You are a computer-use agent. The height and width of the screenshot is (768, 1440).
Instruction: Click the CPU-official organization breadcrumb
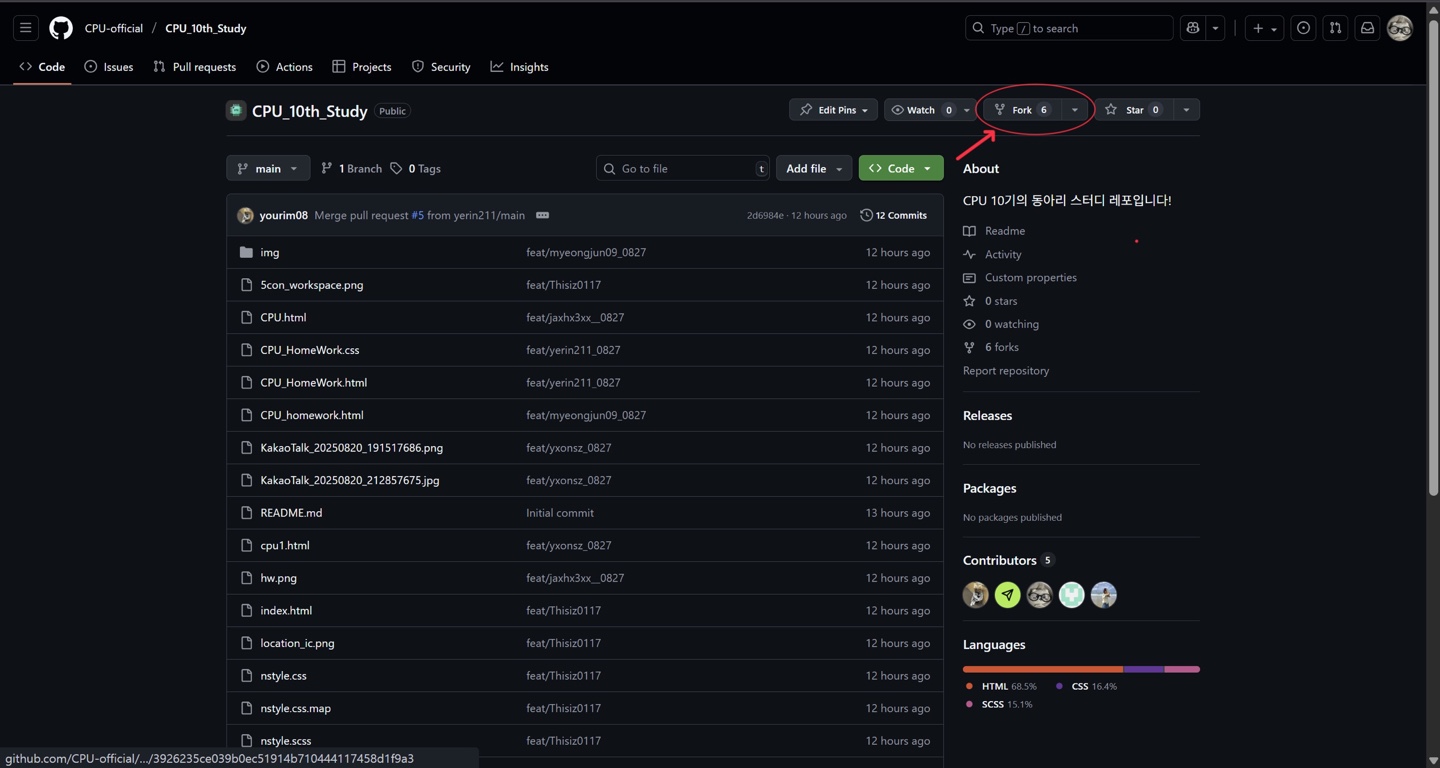click(114, 28)
